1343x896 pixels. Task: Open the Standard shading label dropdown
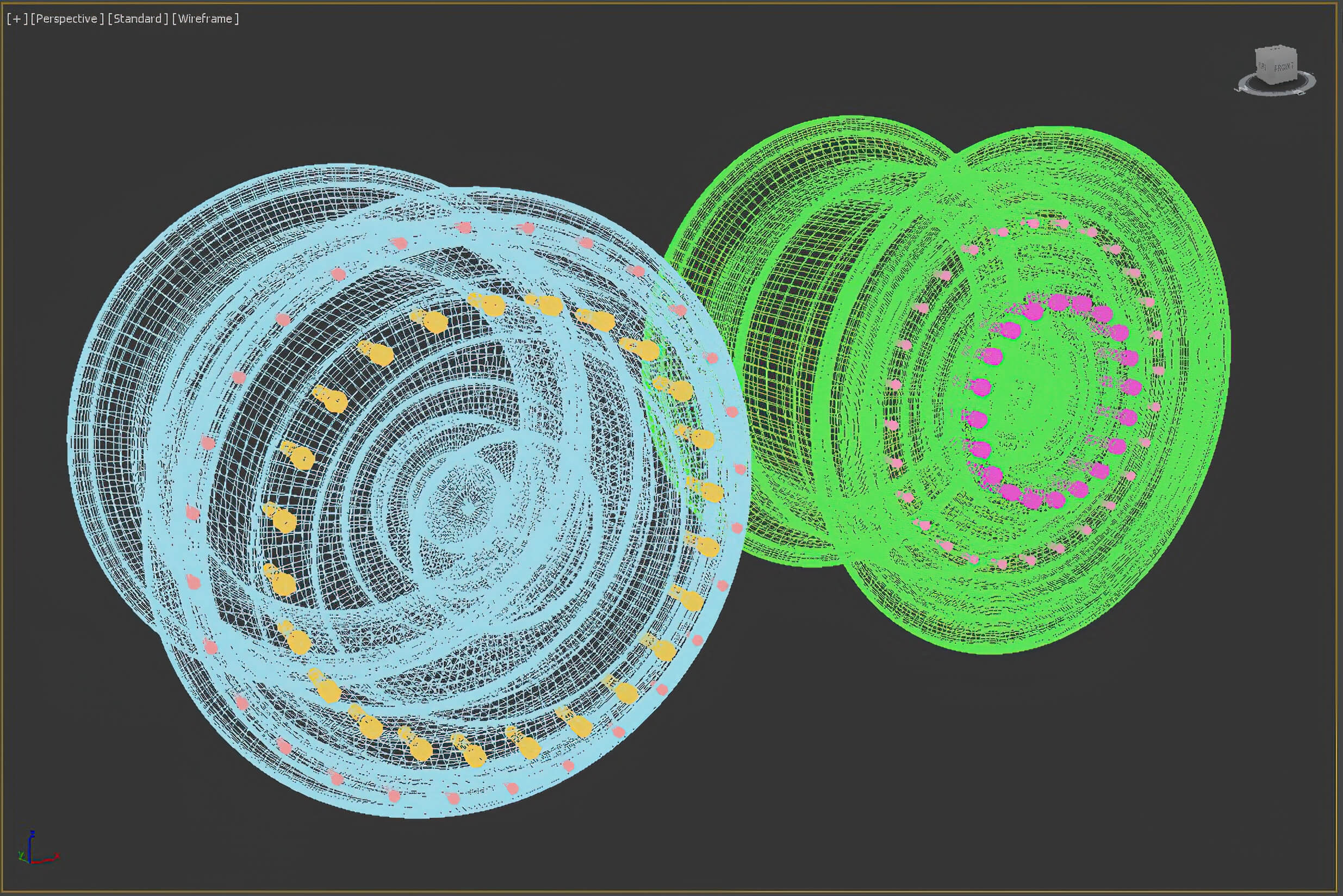tap(138, 19)
